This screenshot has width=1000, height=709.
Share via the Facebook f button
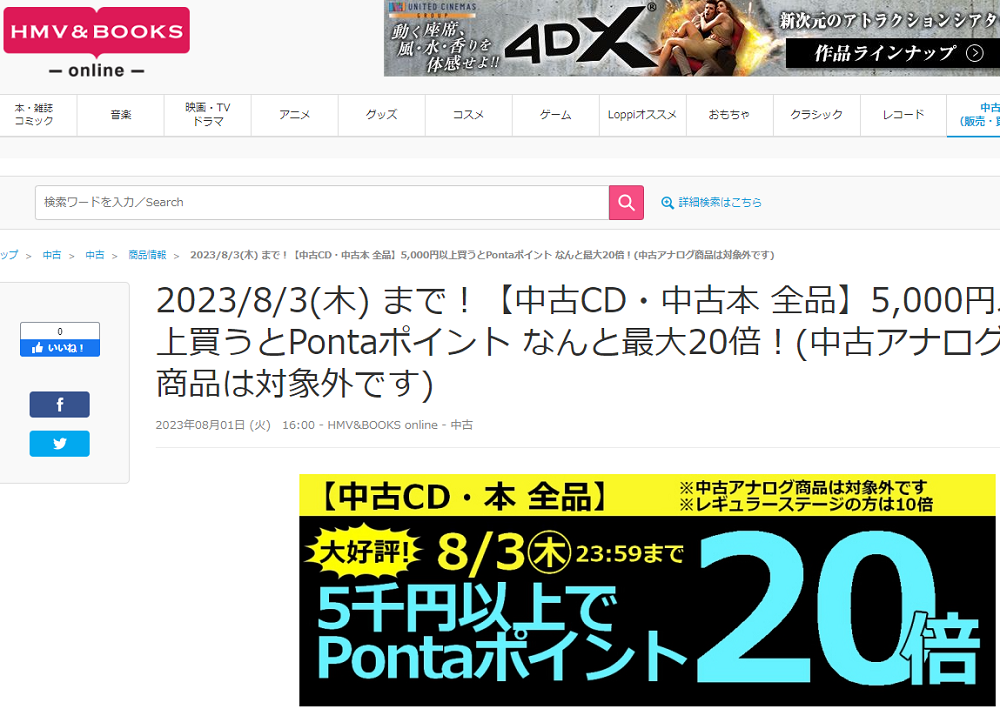[x=59, y=405]
